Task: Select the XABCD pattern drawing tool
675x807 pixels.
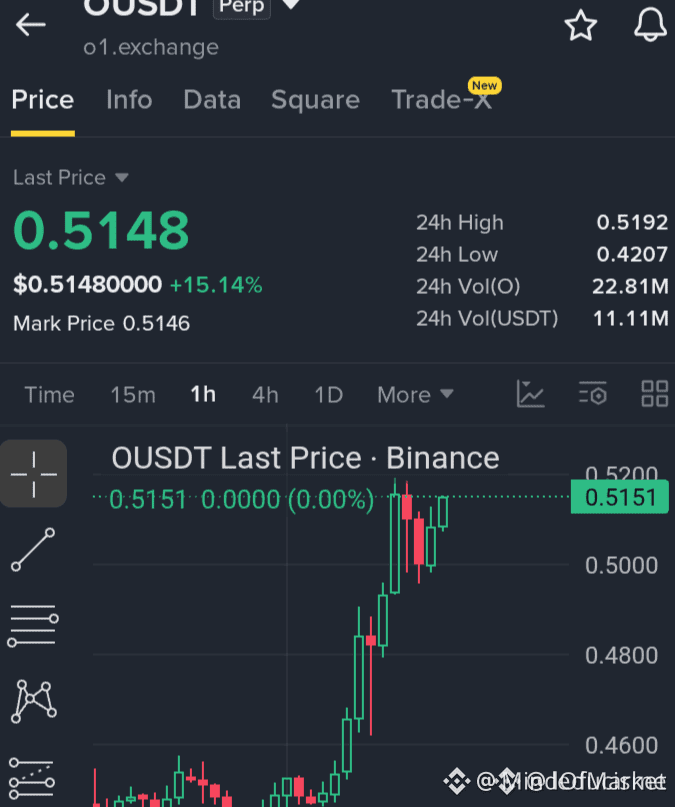Action: [x=33, y=701]
